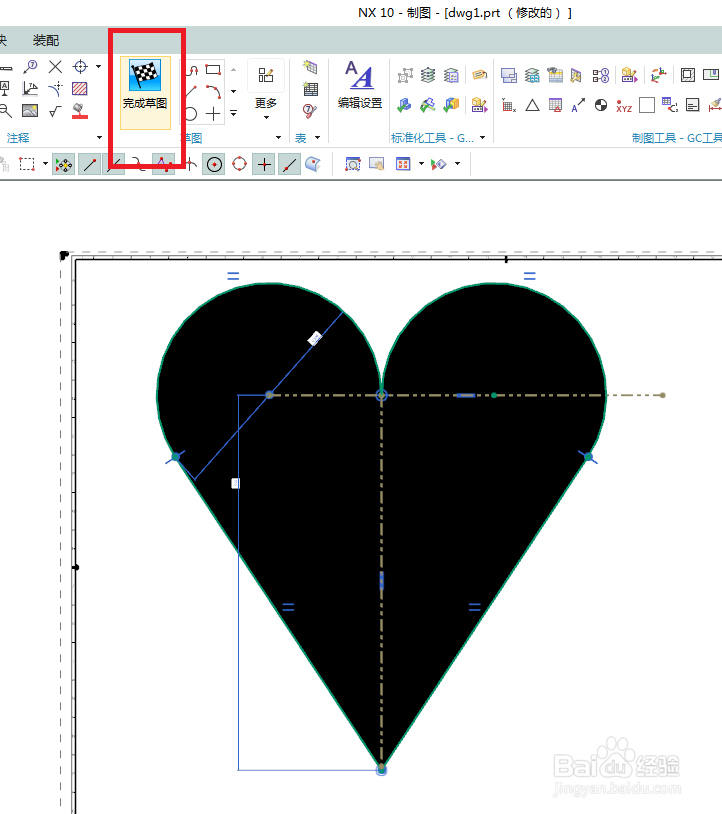Toggle the arc center snap option
The image size is (722, 814).
click(x=214, y=165)
